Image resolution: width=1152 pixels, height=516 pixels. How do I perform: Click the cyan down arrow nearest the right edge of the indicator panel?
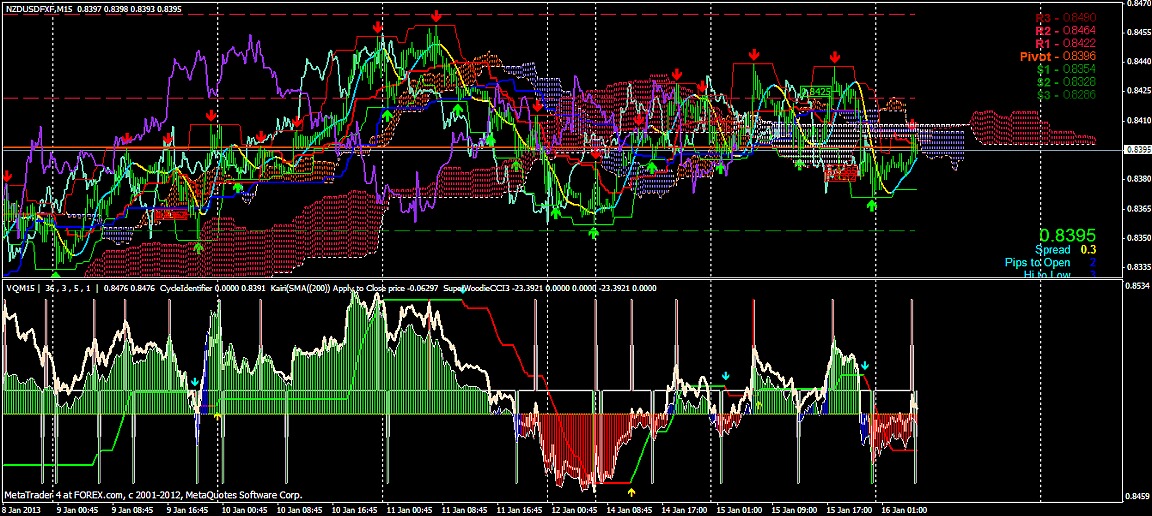[x=865, y=368]
